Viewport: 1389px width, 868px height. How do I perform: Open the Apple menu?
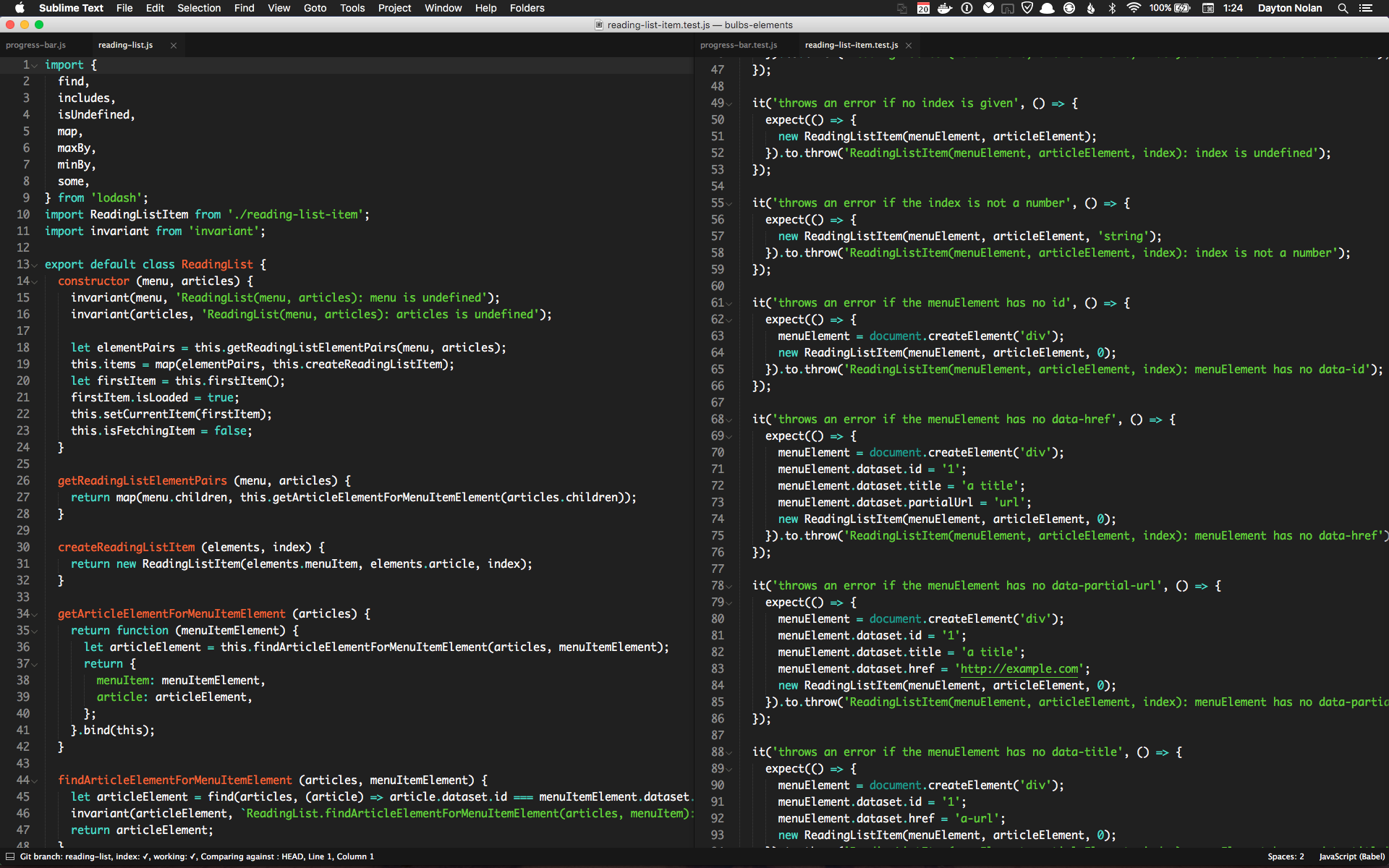[20, 8]
